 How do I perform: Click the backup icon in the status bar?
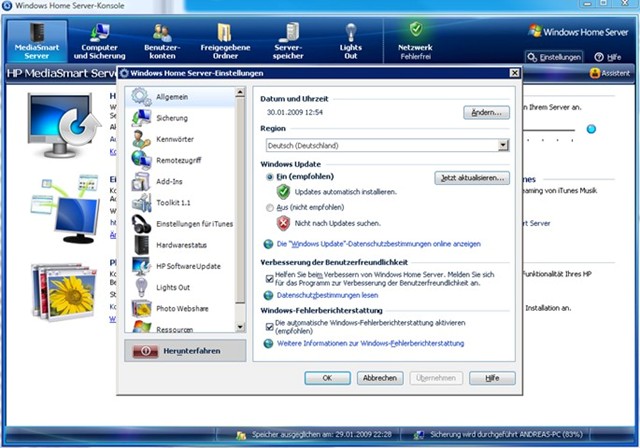pos(418,435)
